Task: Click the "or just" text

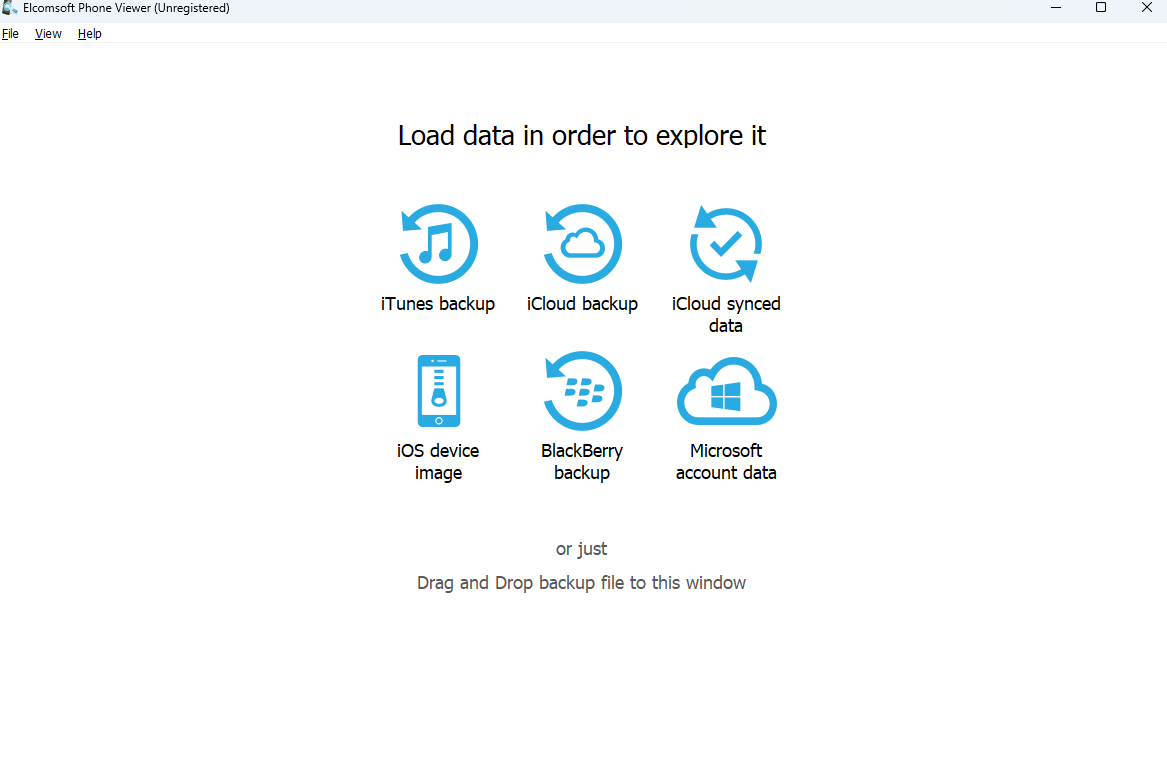Action: pyautogui.click(x=581, y=549)
